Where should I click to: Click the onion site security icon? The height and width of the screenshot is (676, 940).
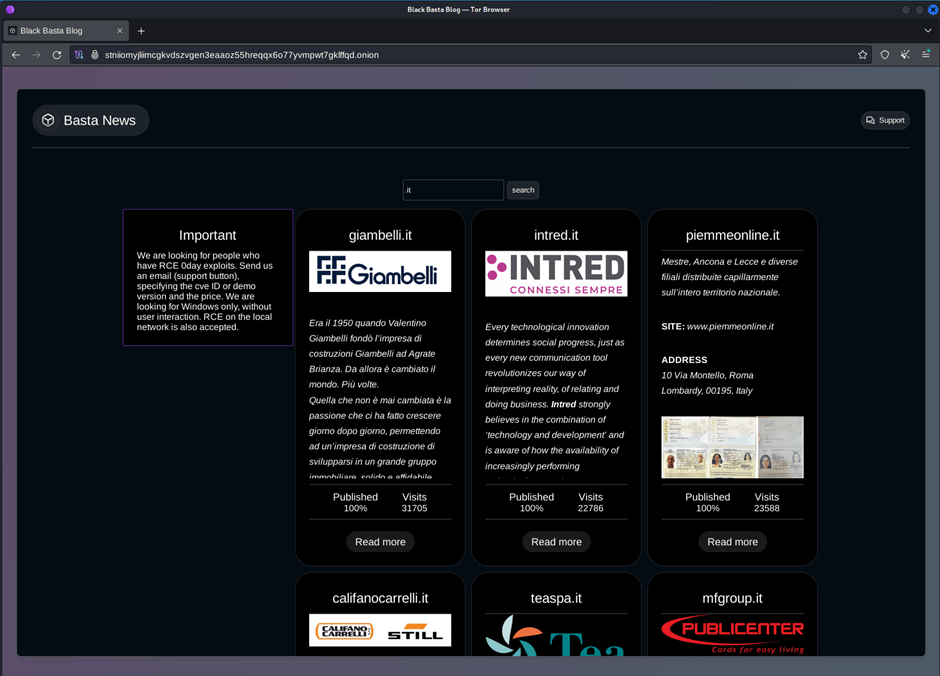(95, 55)
